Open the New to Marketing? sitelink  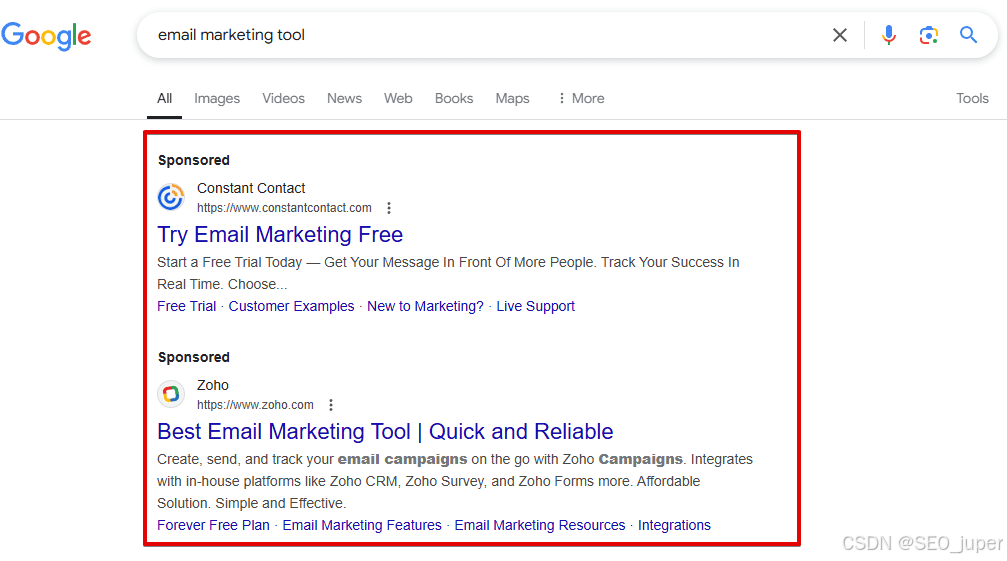(425, 306)
